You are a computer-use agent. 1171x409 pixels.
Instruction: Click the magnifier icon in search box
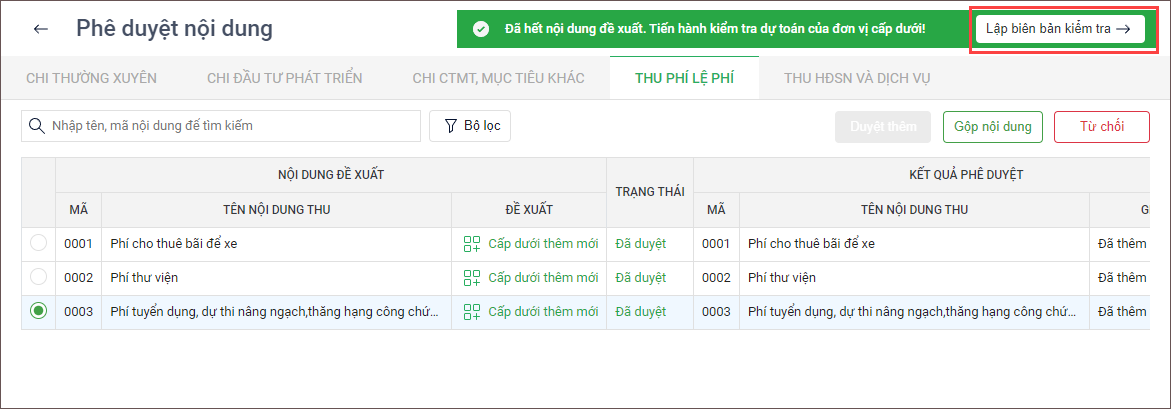coord(37,126)
